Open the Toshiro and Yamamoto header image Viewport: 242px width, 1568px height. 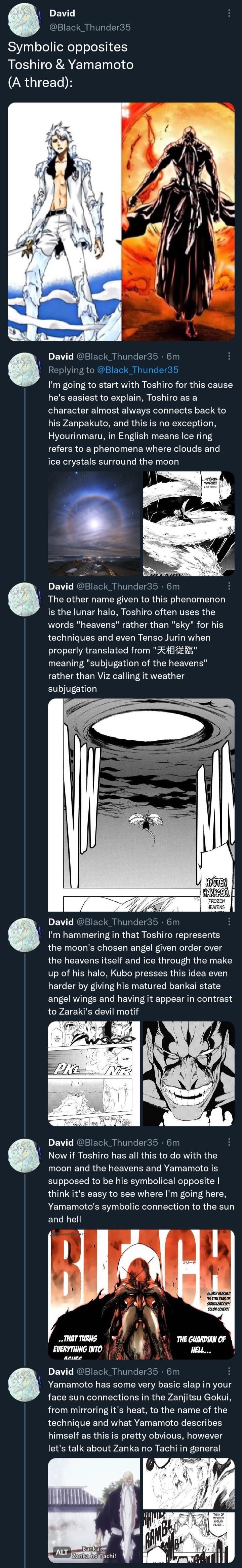point(121,222)
